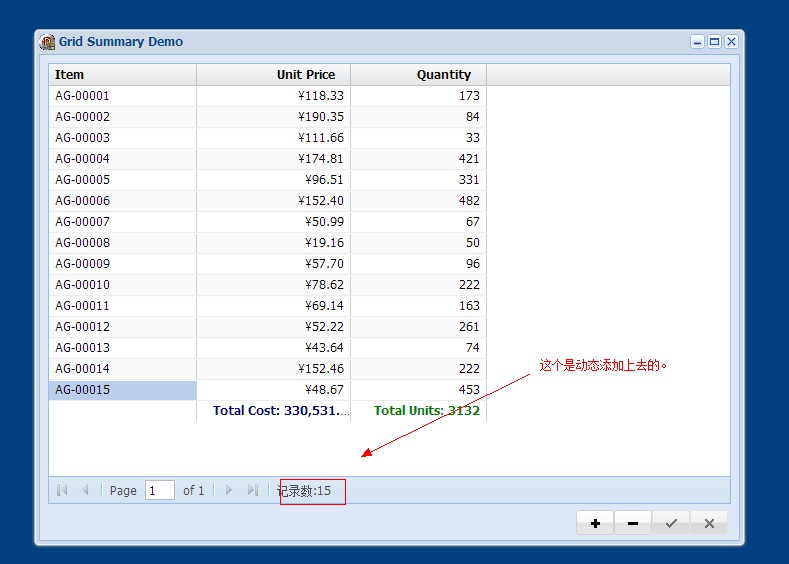Click quantity cell 453

[x=418, y=390]
